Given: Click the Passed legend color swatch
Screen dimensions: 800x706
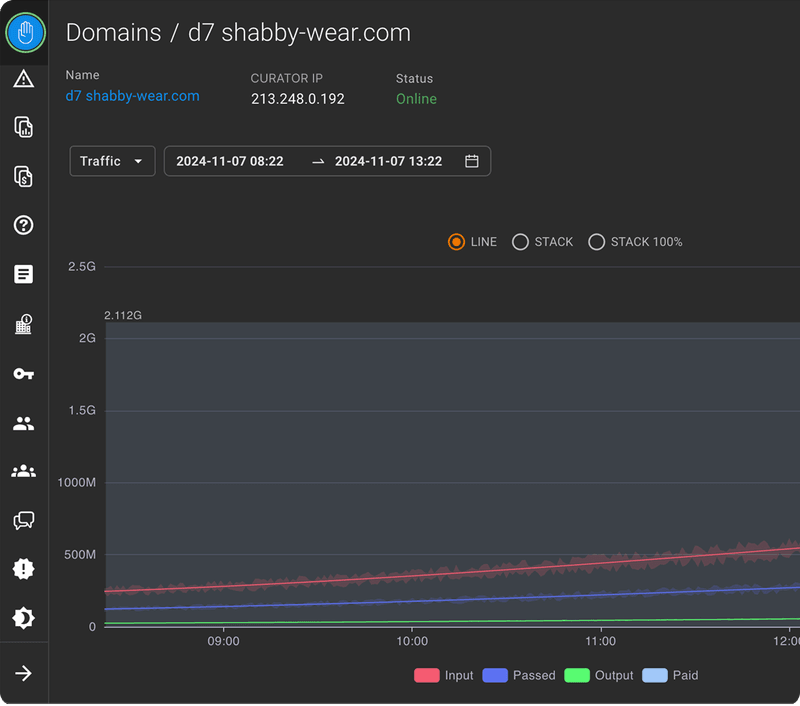Looking at the screenshot, I should tap(495, 675).
